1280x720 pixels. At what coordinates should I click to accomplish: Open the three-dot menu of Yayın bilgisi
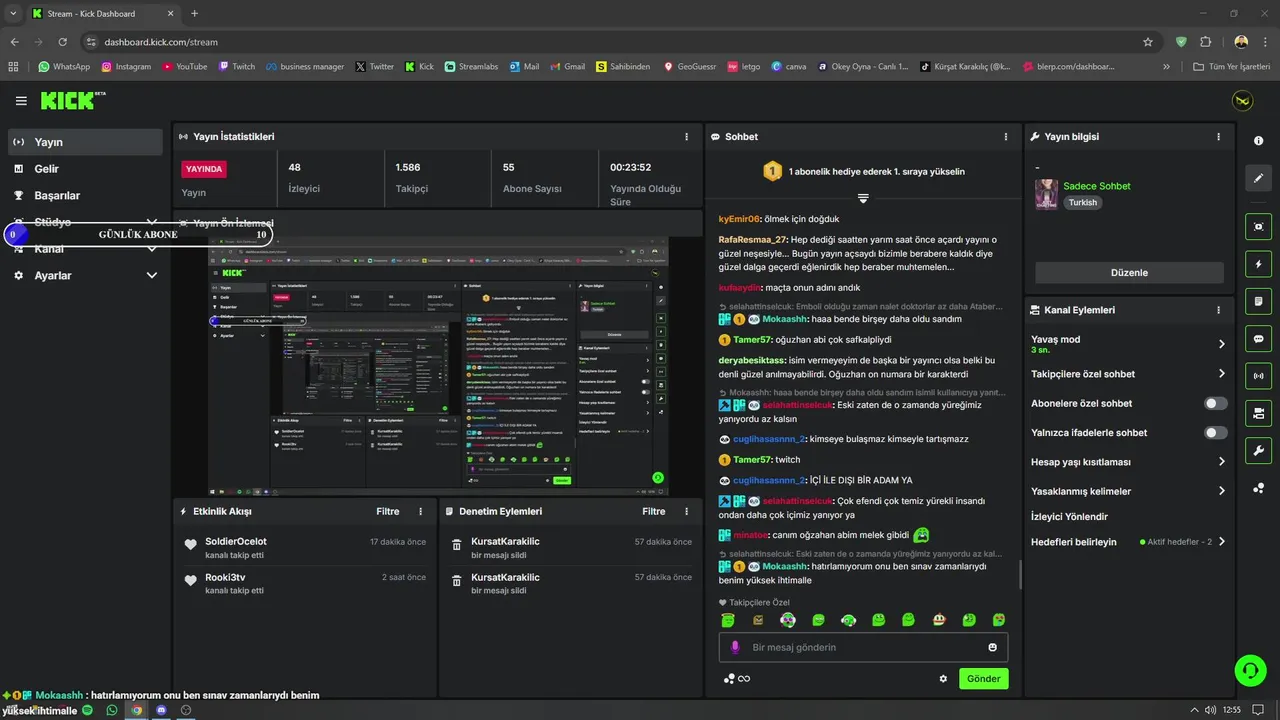point(1218,137)
